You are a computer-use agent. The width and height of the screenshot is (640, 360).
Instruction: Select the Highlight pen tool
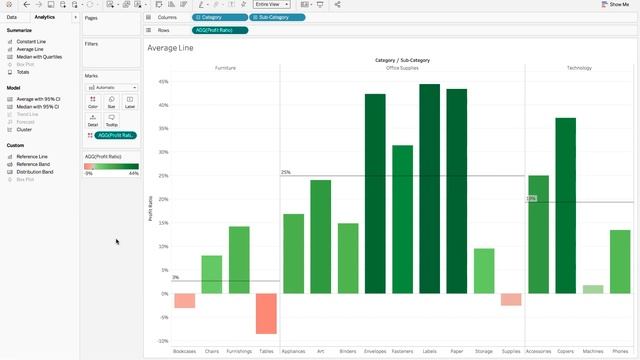click(201, 4)
